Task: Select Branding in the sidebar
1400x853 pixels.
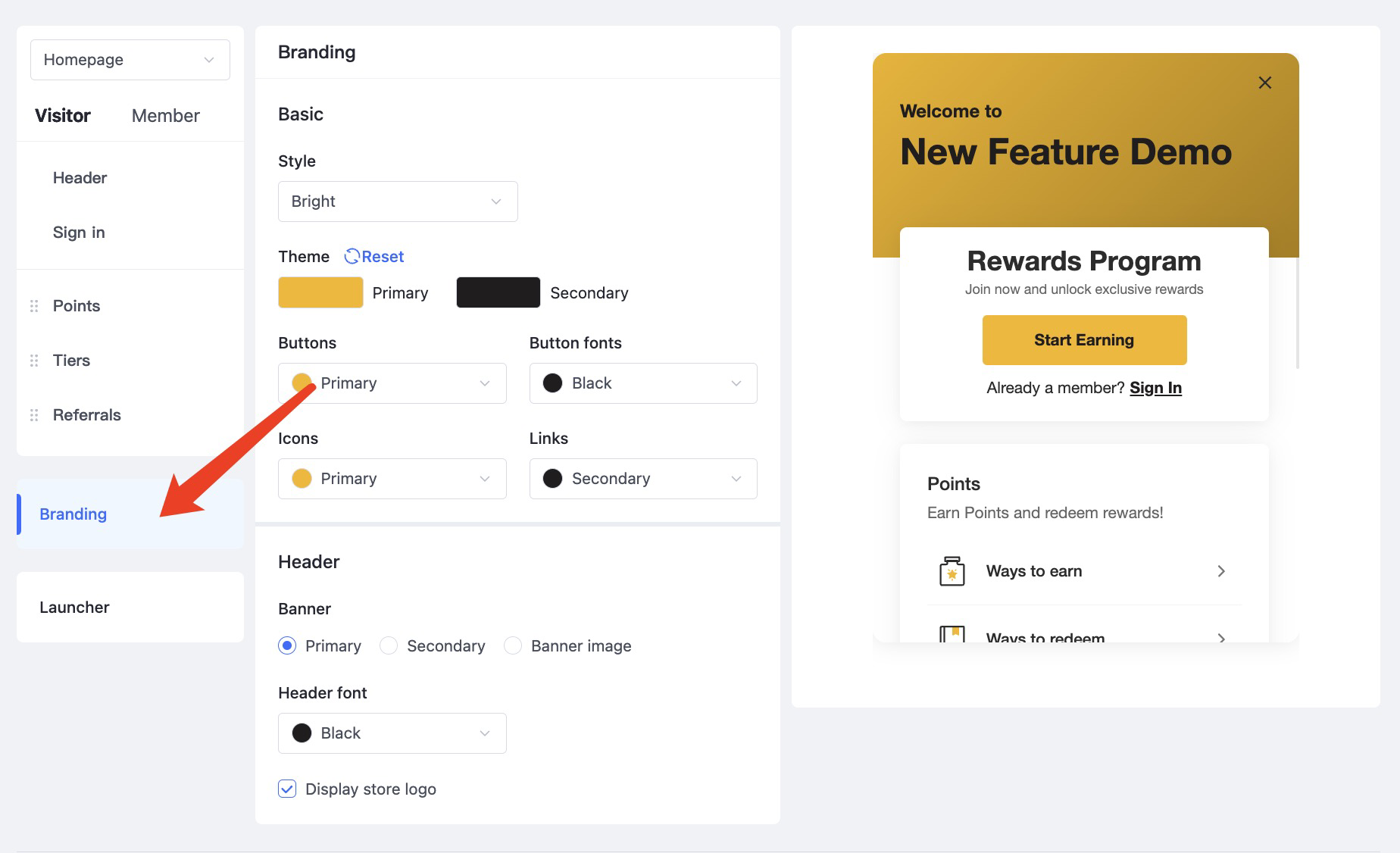Action: 130,514
